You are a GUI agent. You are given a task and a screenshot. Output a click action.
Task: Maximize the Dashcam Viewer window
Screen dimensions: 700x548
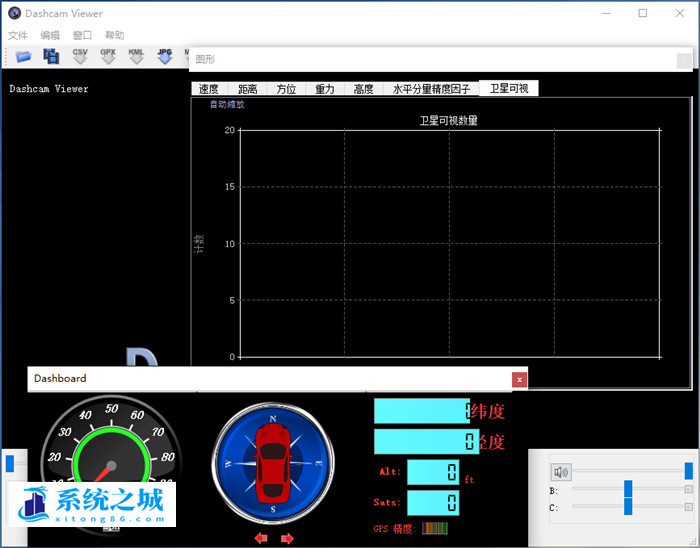tap(643, 13)
